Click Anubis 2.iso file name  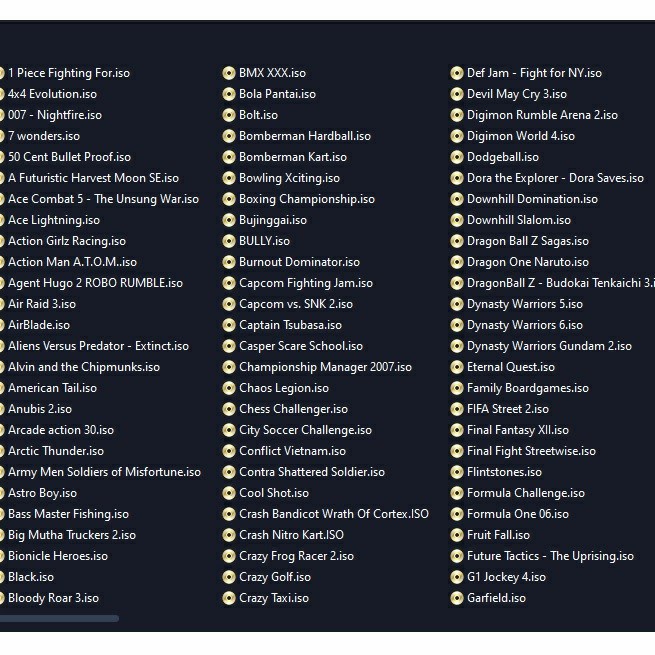click(x=40, y=409)
